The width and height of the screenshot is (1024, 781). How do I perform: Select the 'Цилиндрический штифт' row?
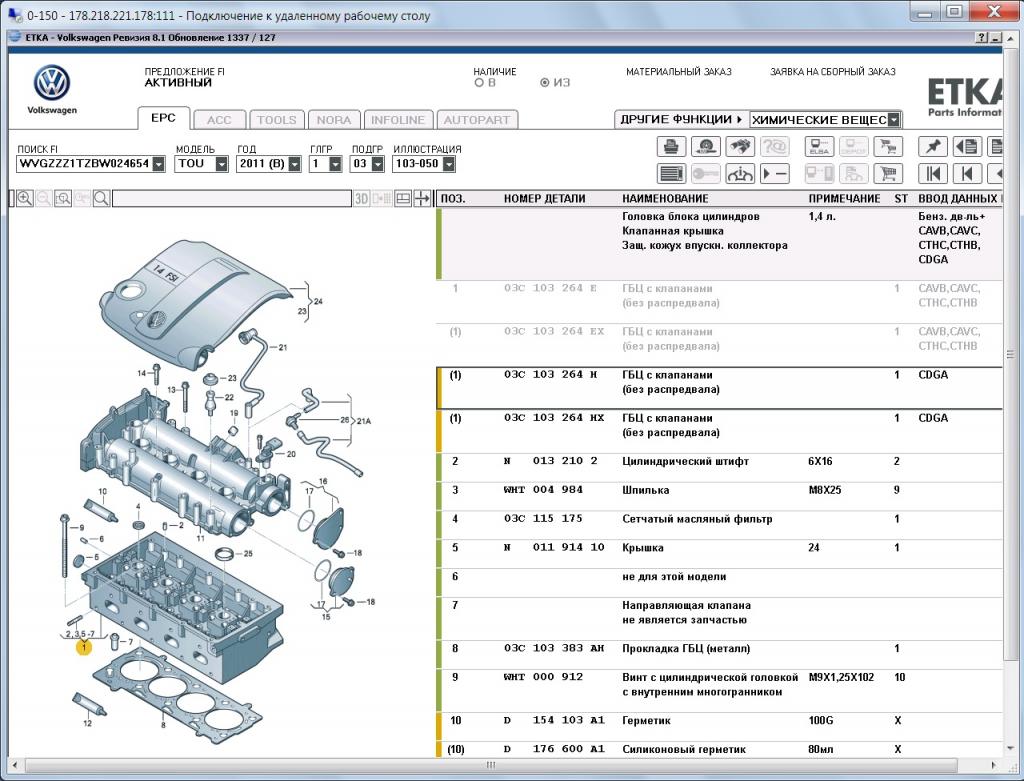coord(719,468)
